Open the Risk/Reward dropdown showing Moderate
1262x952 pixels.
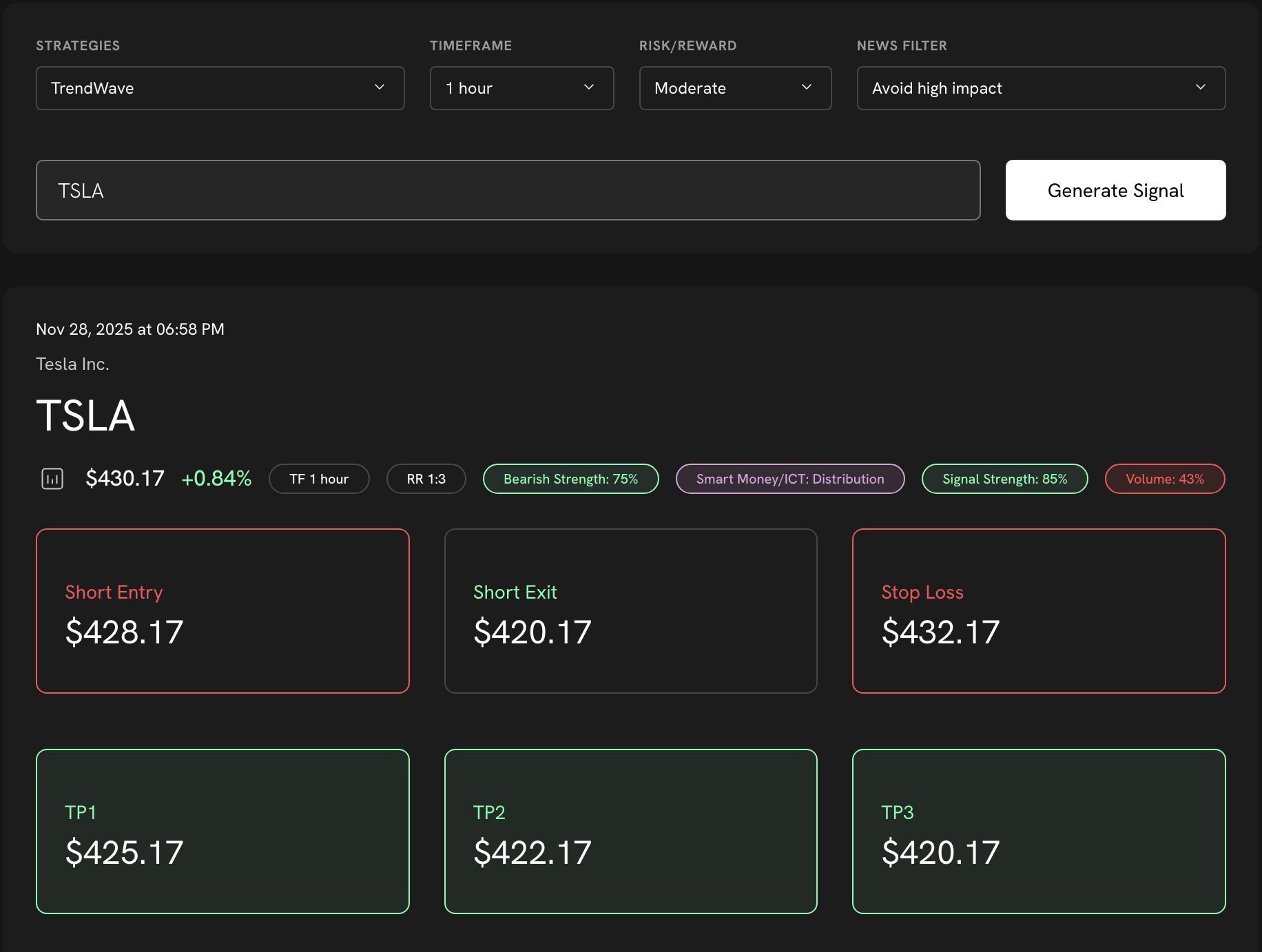(x=735, y=88)
